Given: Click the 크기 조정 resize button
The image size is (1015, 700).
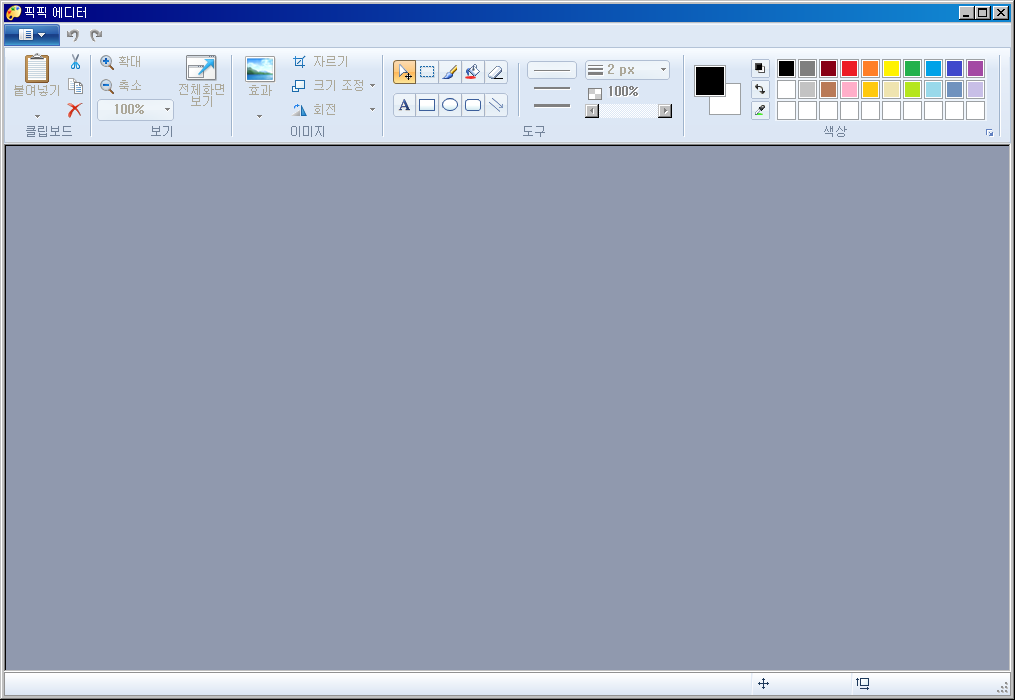Looking at the screenshot, I should (328, 85).
